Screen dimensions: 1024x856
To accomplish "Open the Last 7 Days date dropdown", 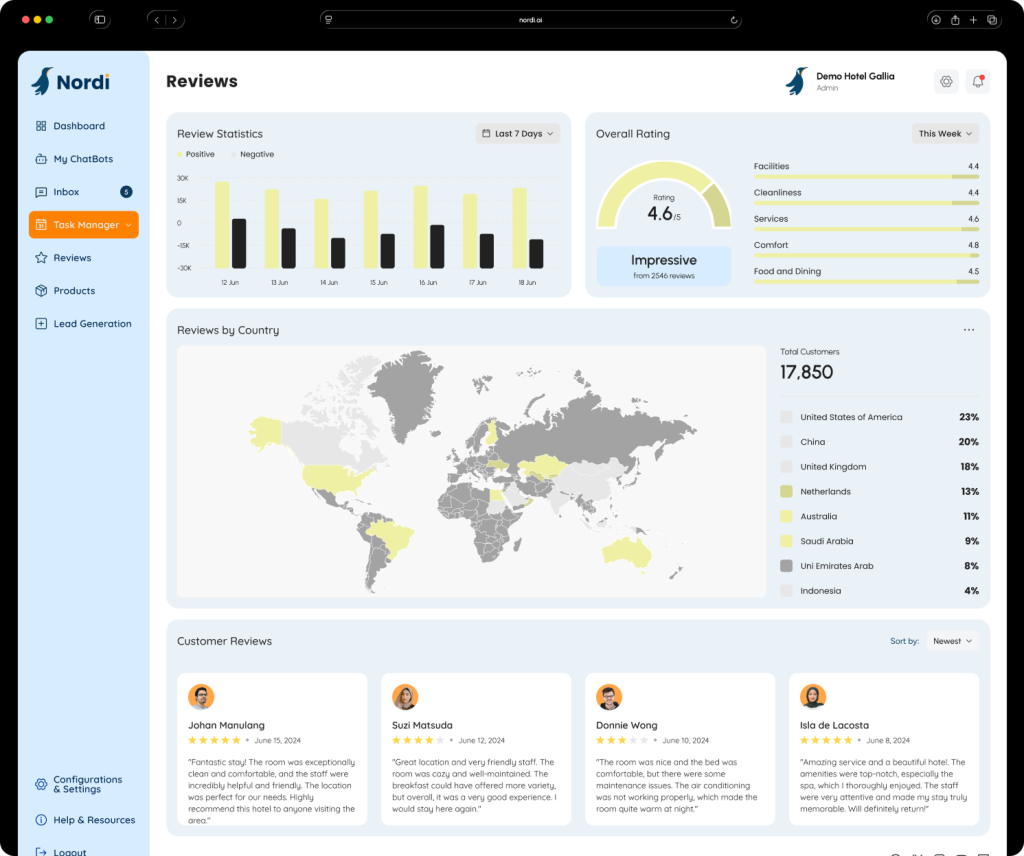I will point(517,134).
